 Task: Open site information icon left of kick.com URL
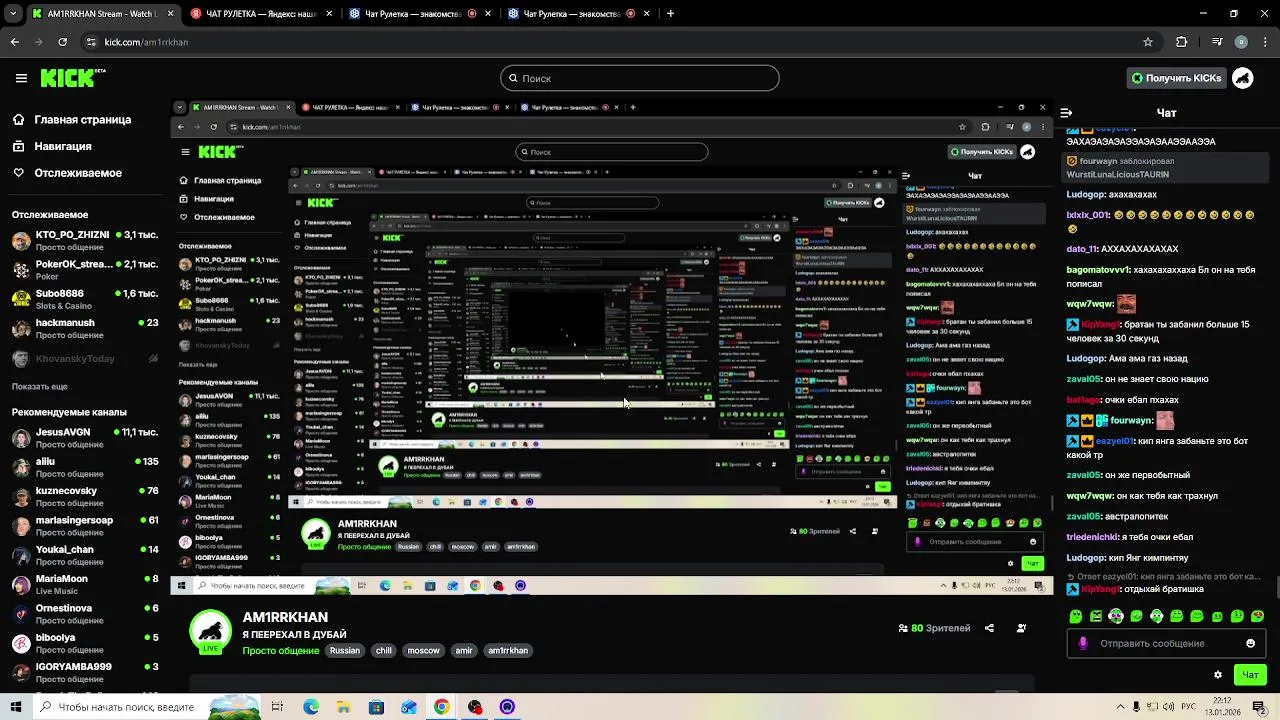pyautogui.click(x=91, y=42)
